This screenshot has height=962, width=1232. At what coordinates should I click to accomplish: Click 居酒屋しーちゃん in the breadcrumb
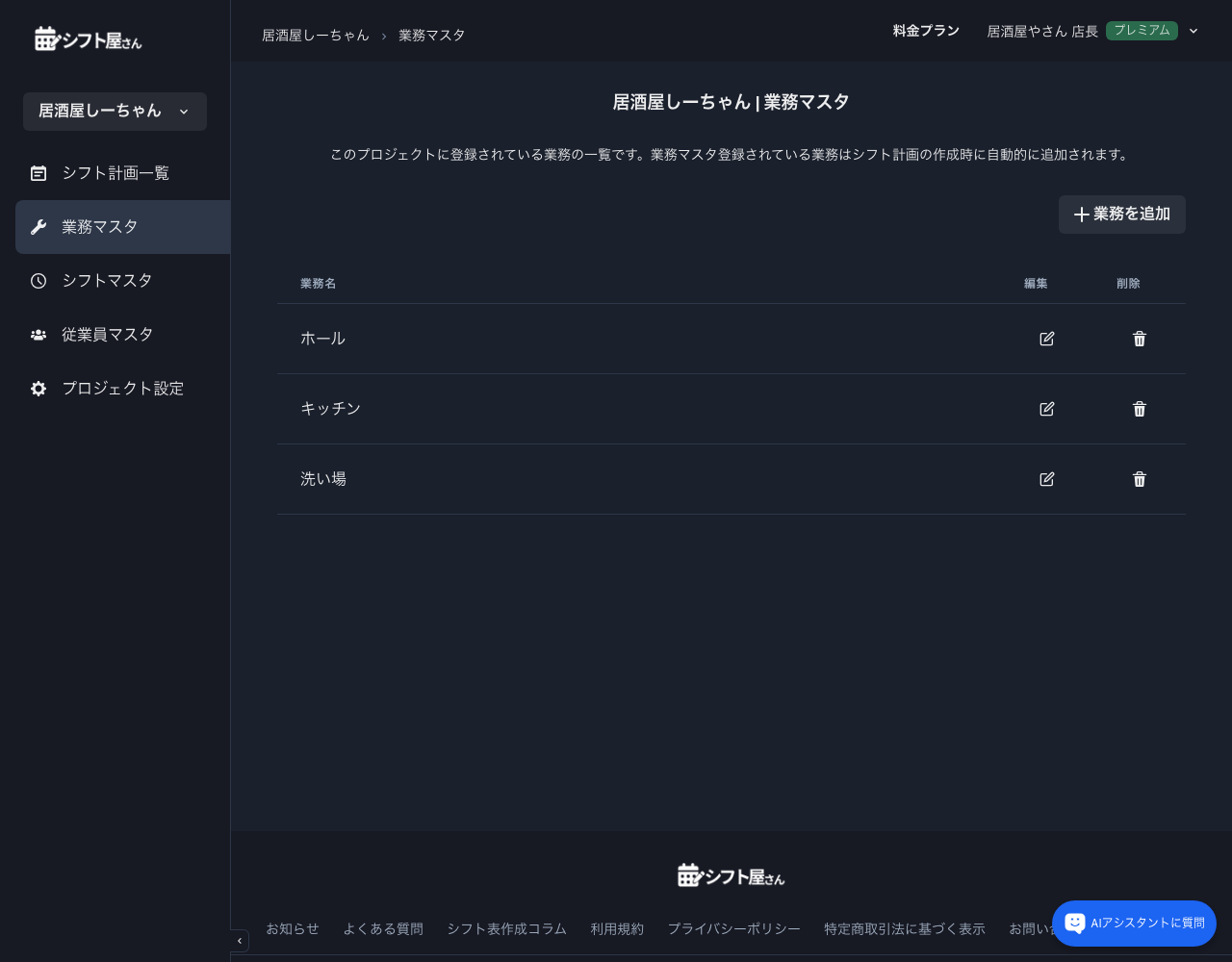[316, 35]
